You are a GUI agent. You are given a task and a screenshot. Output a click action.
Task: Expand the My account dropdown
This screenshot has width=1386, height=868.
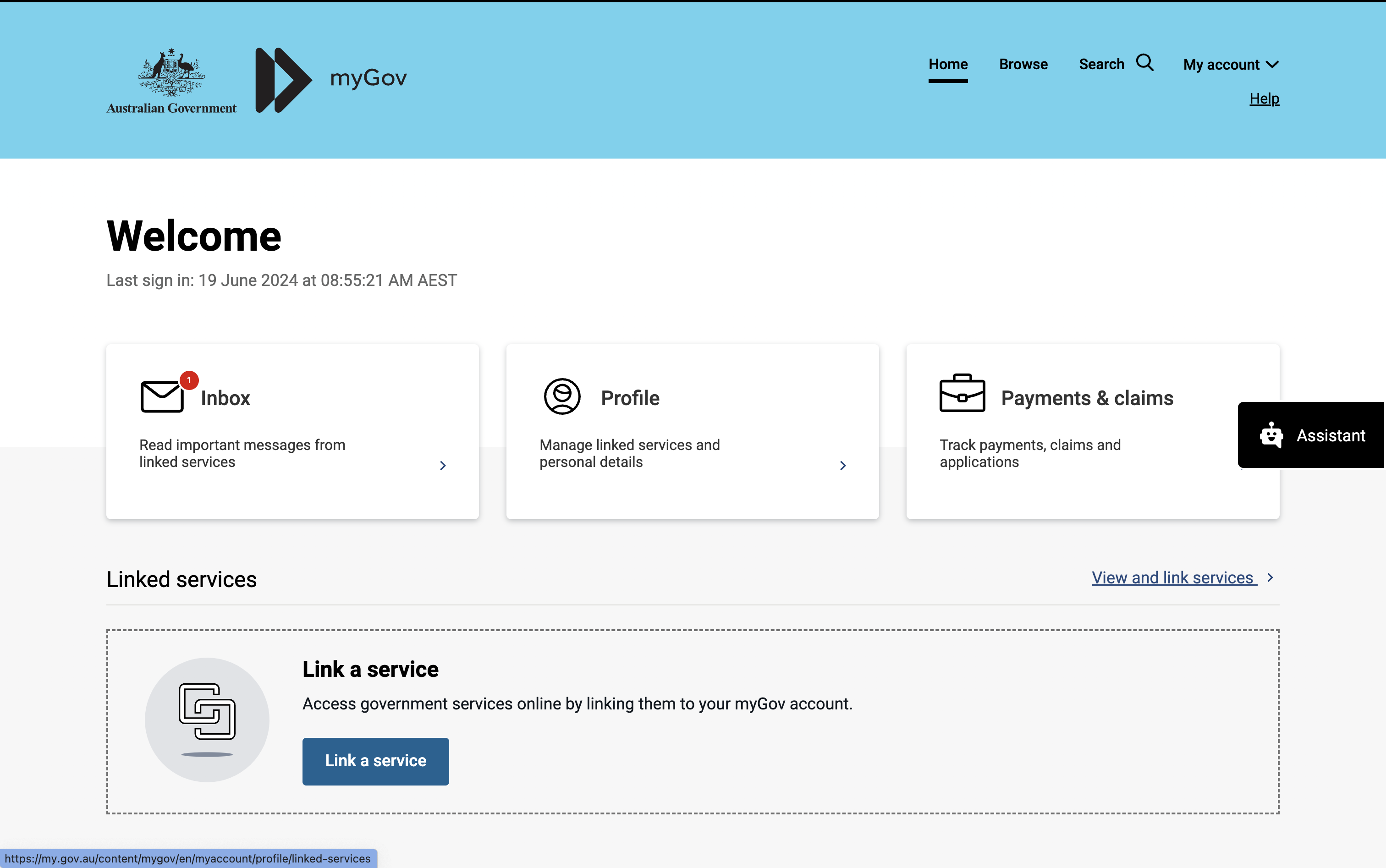(1231, 64)
